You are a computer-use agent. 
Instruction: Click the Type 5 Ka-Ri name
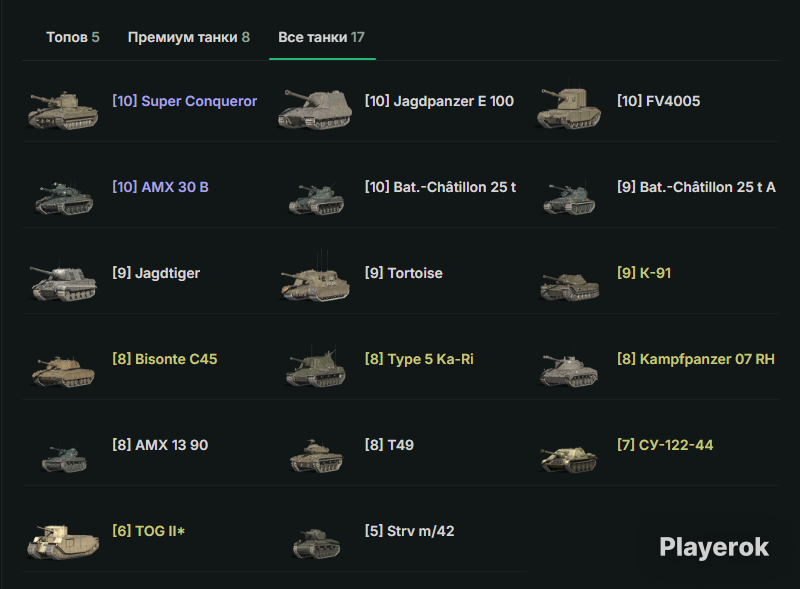419,359
